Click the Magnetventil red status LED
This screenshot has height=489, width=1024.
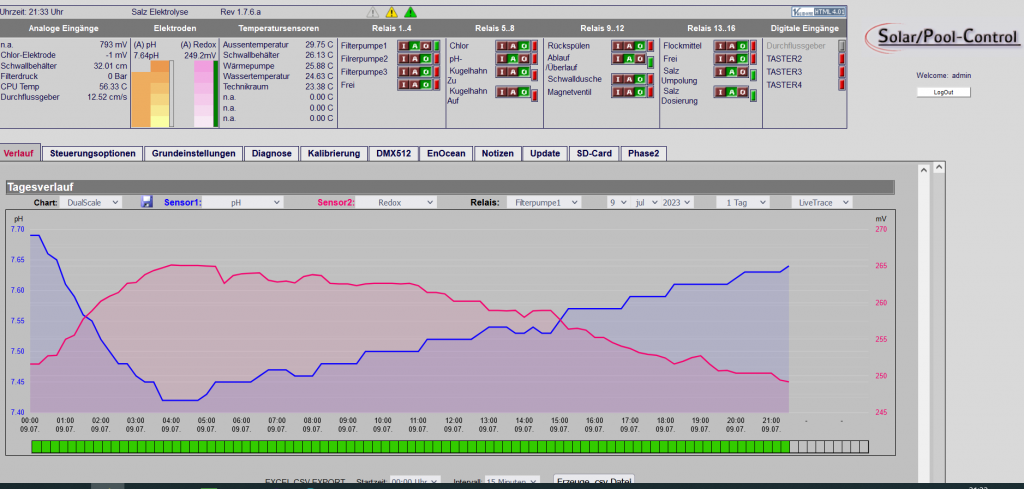pyautogui.click(x=650, y=92)
